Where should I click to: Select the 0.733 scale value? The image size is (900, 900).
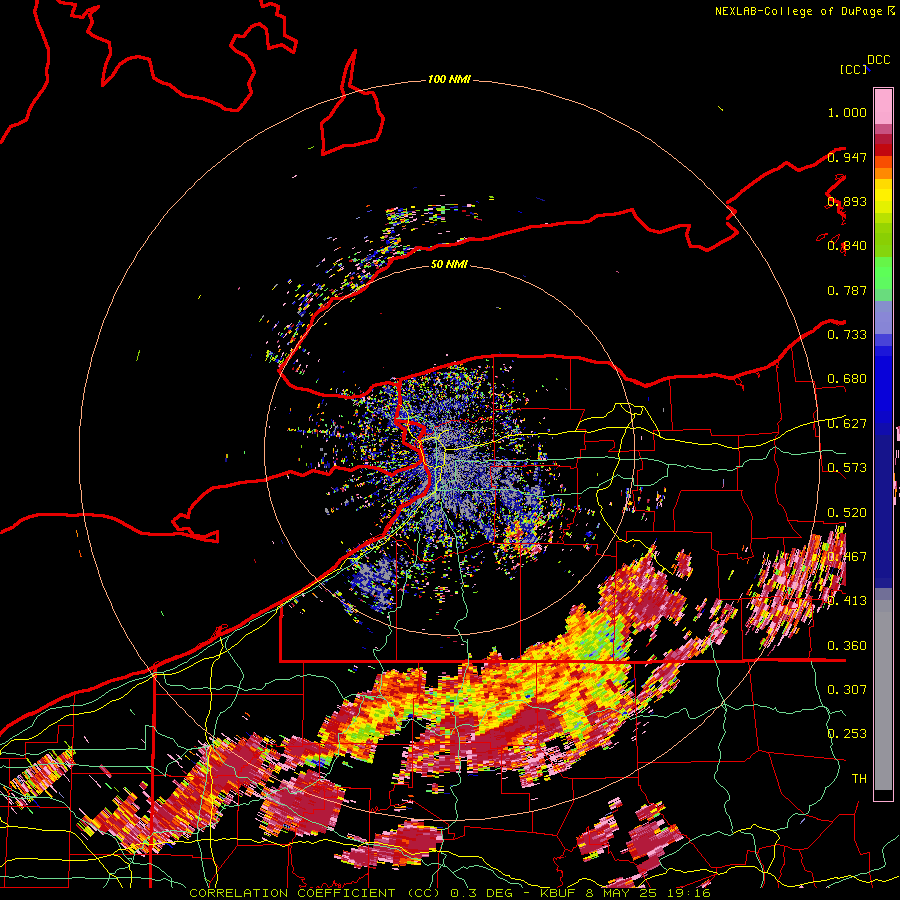coord(847,335)
